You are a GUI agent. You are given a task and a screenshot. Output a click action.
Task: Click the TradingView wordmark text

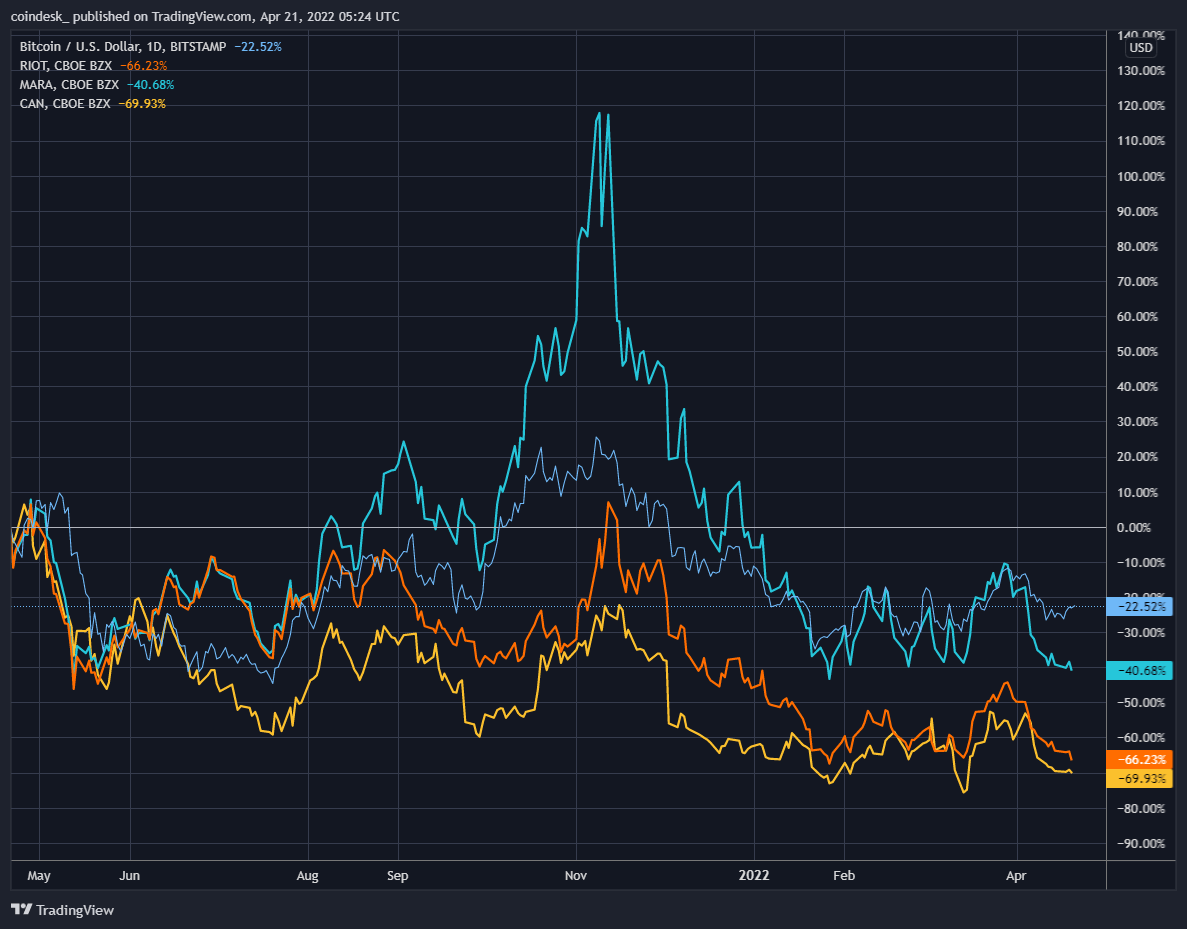click(x=75, y=910)
